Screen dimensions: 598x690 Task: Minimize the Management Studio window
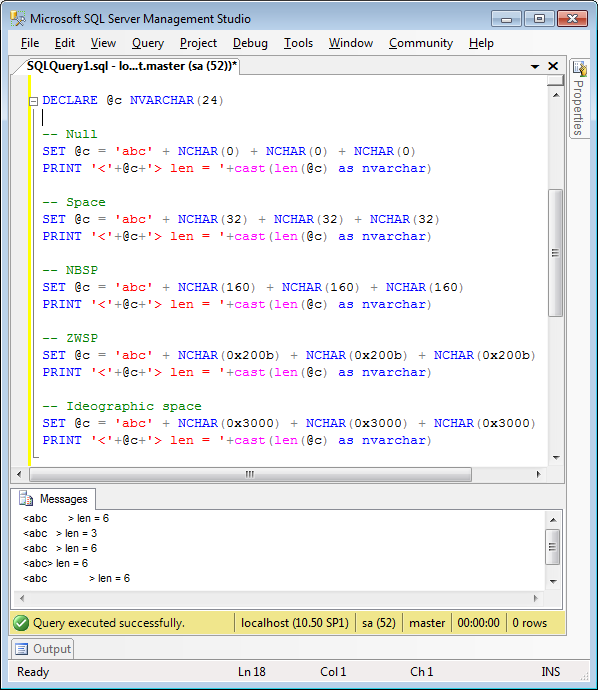[506, 19]
